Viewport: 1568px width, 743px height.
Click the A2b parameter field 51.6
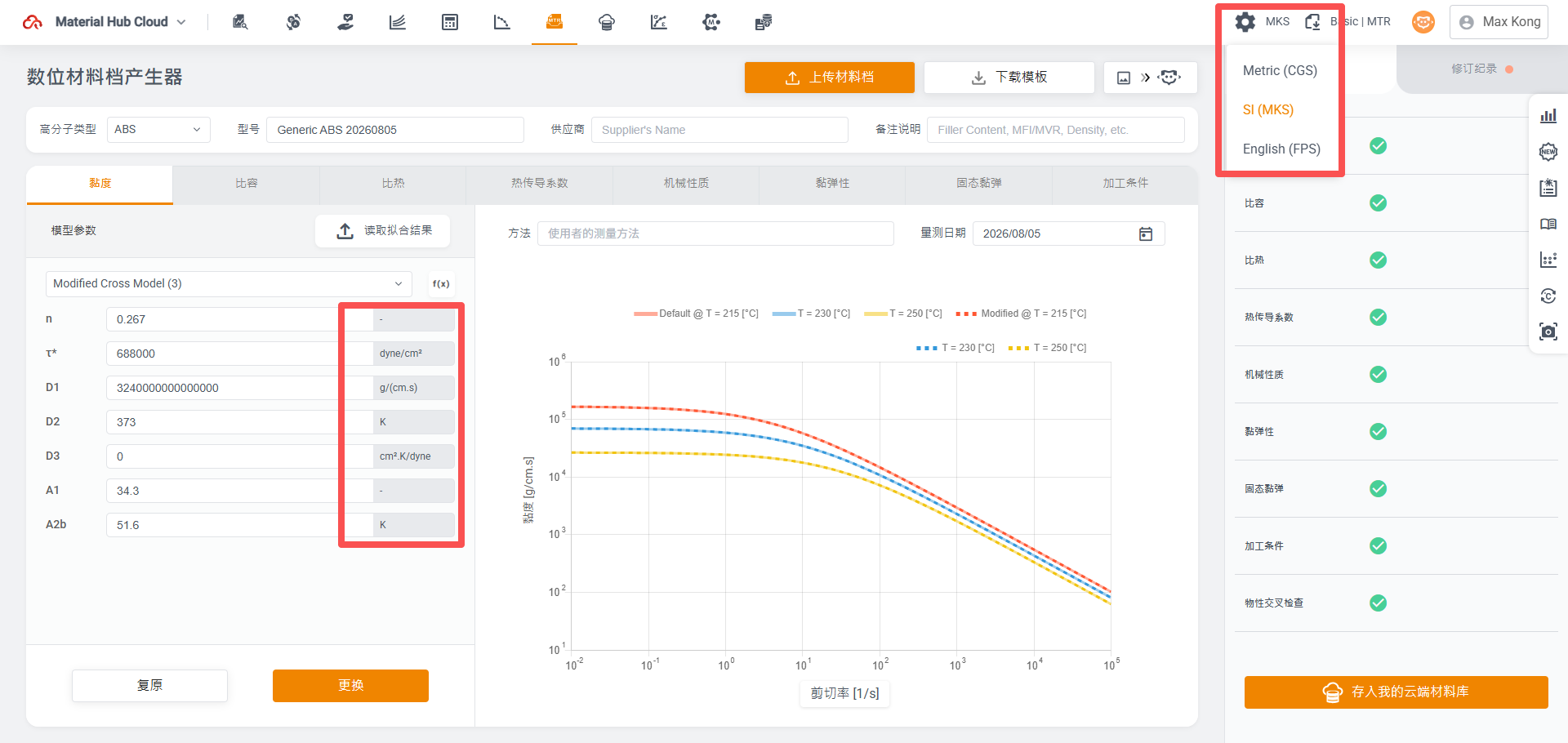point(238,525)
